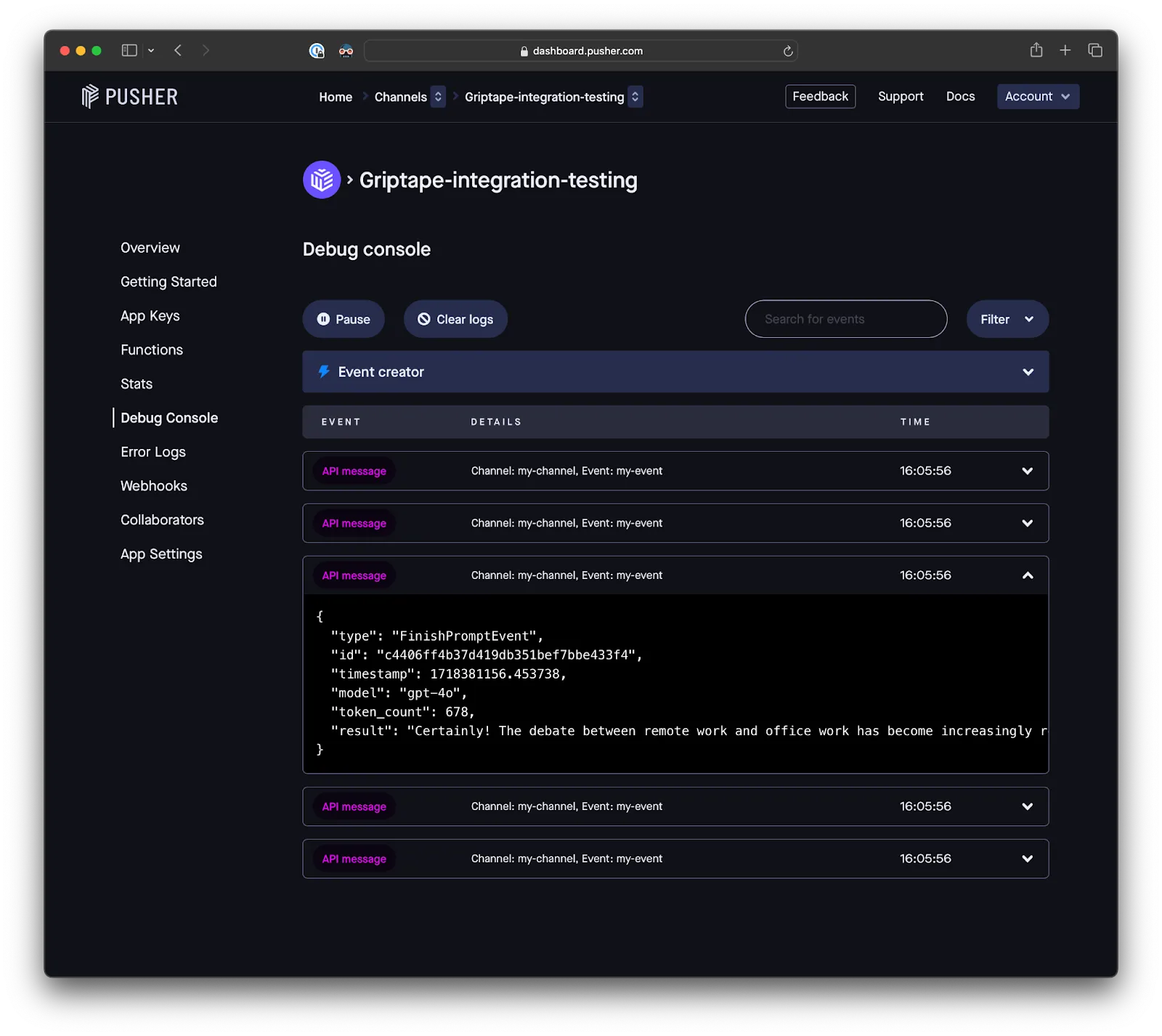Toggle the Safari sidebar icon
This screenshot has width=1162, height=1036.
(129, 50)
